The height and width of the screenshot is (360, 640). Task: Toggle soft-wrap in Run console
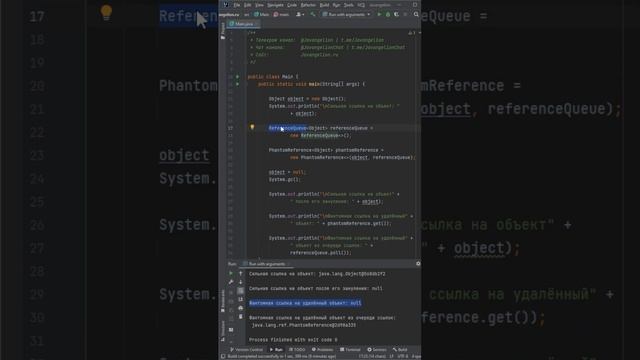(240, 291)
